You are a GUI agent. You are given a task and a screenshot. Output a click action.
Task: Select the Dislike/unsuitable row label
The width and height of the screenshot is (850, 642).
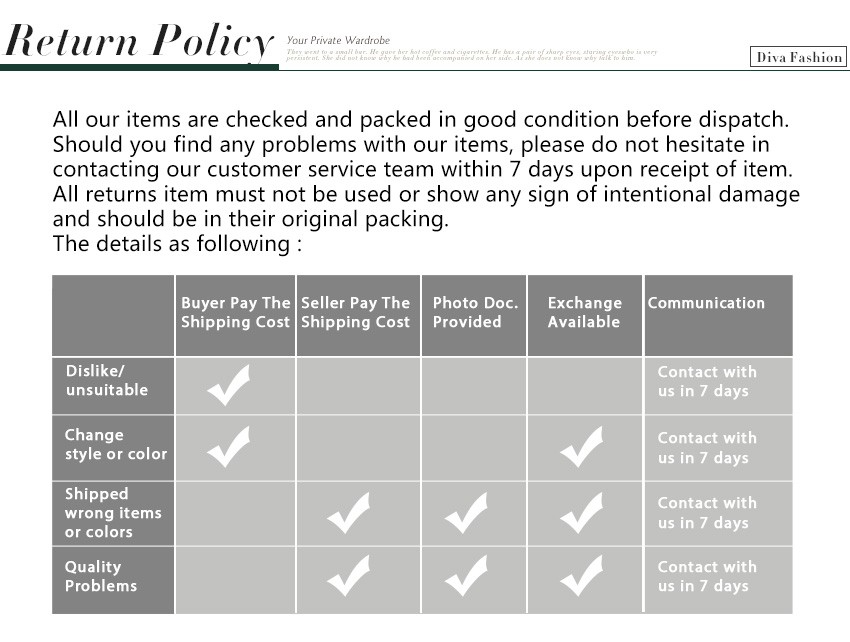[x=107, y=380]
